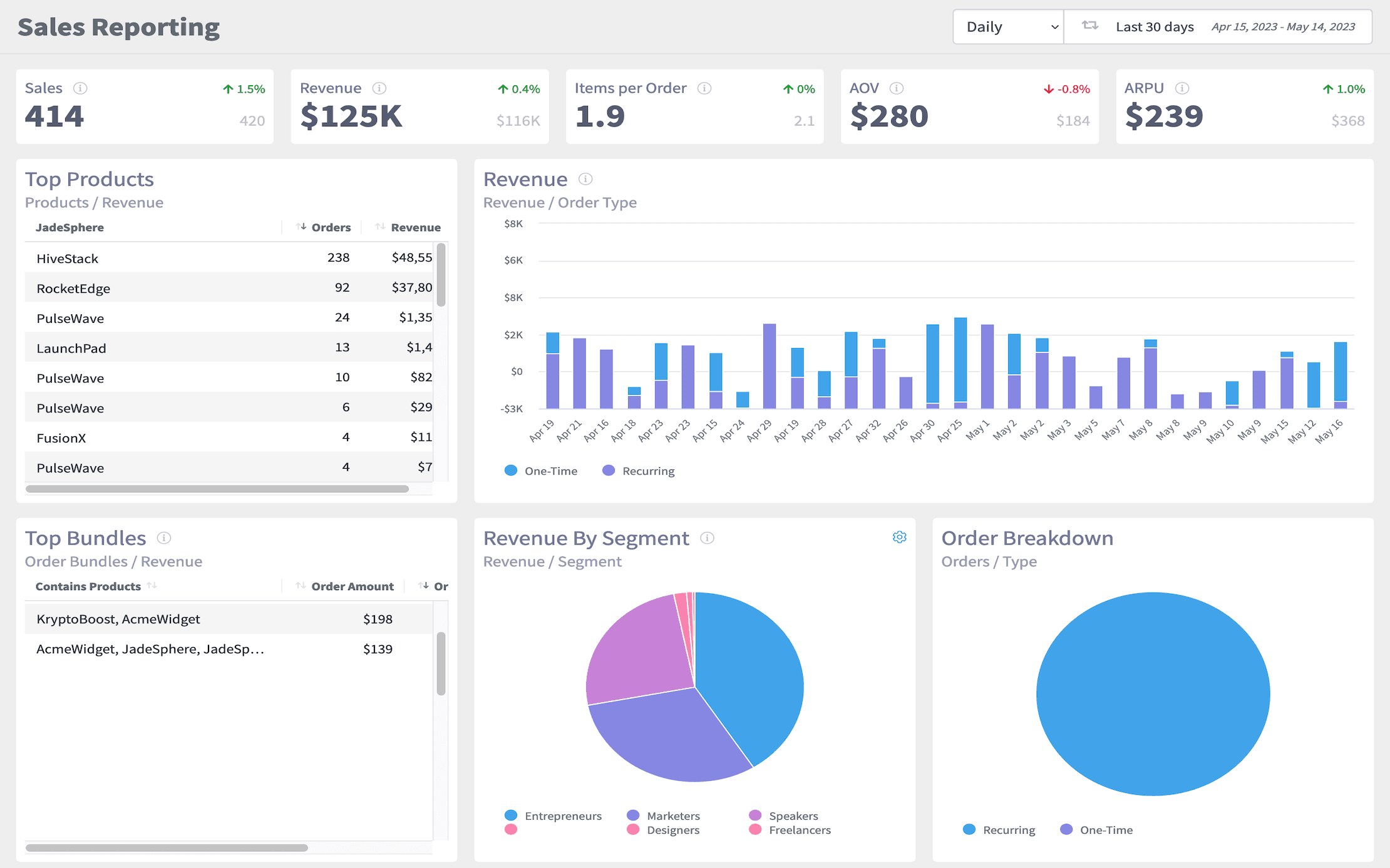Open the Daily interval dropdown
Screen dimensions: 1390x868
point(1008,27)
